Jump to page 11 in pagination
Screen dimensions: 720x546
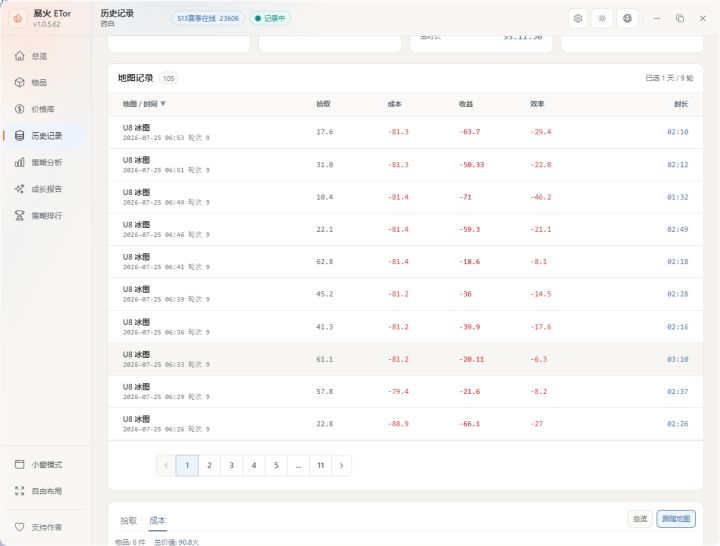tap(321, 465)
